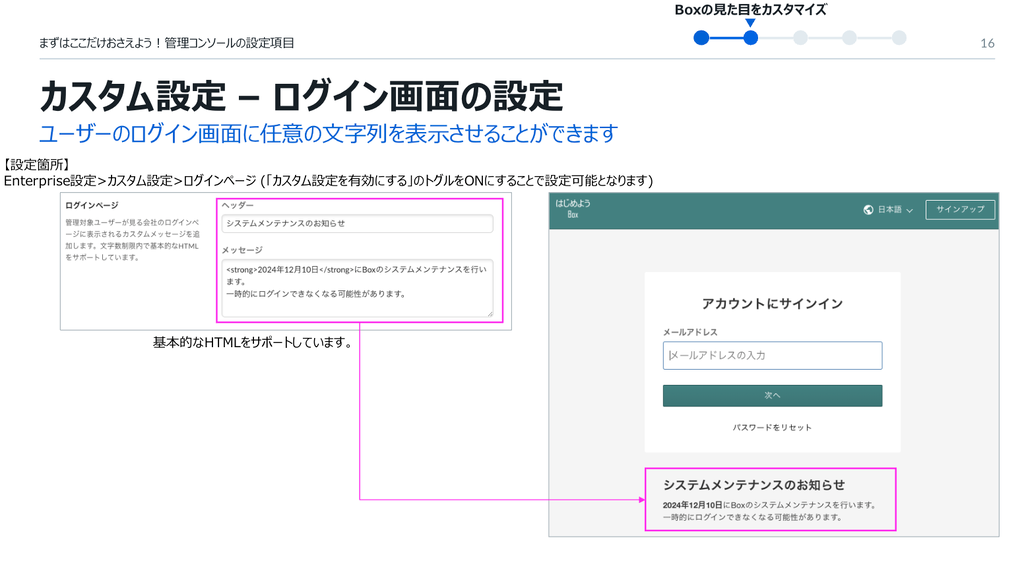
Task: Click the globe language icon
Action: point(869,210)
